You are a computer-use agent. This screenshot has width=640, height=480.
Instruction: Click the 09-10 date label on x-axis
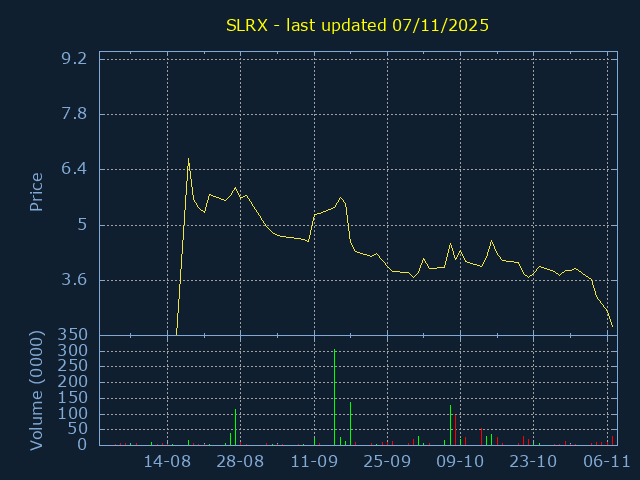(460, 462)
